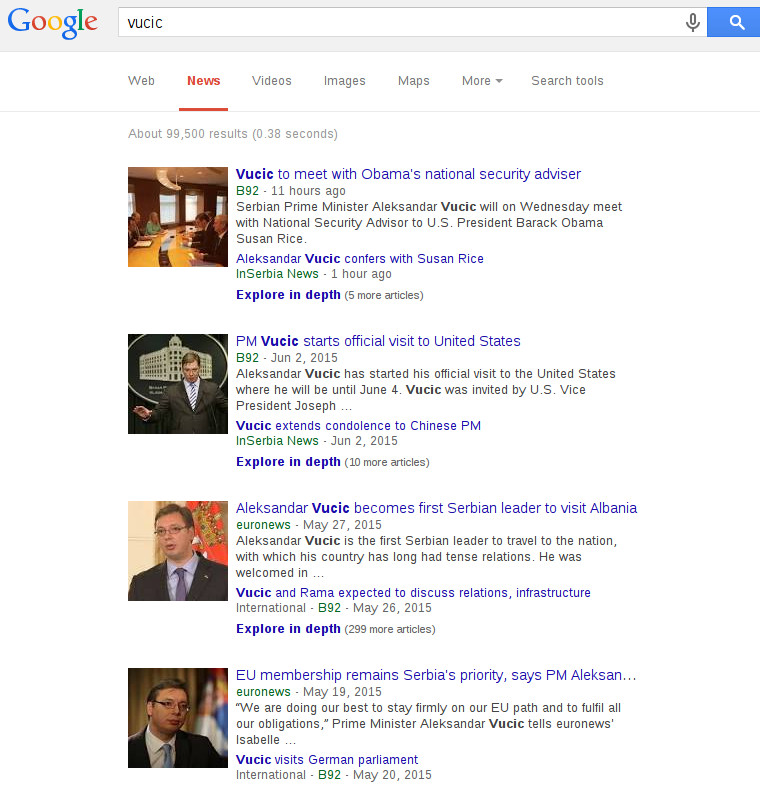This screenshot has width=760, height=787.
Task: Click 'InSerbia News - Jun 2, 2015' source
Action: pos(317,441)
